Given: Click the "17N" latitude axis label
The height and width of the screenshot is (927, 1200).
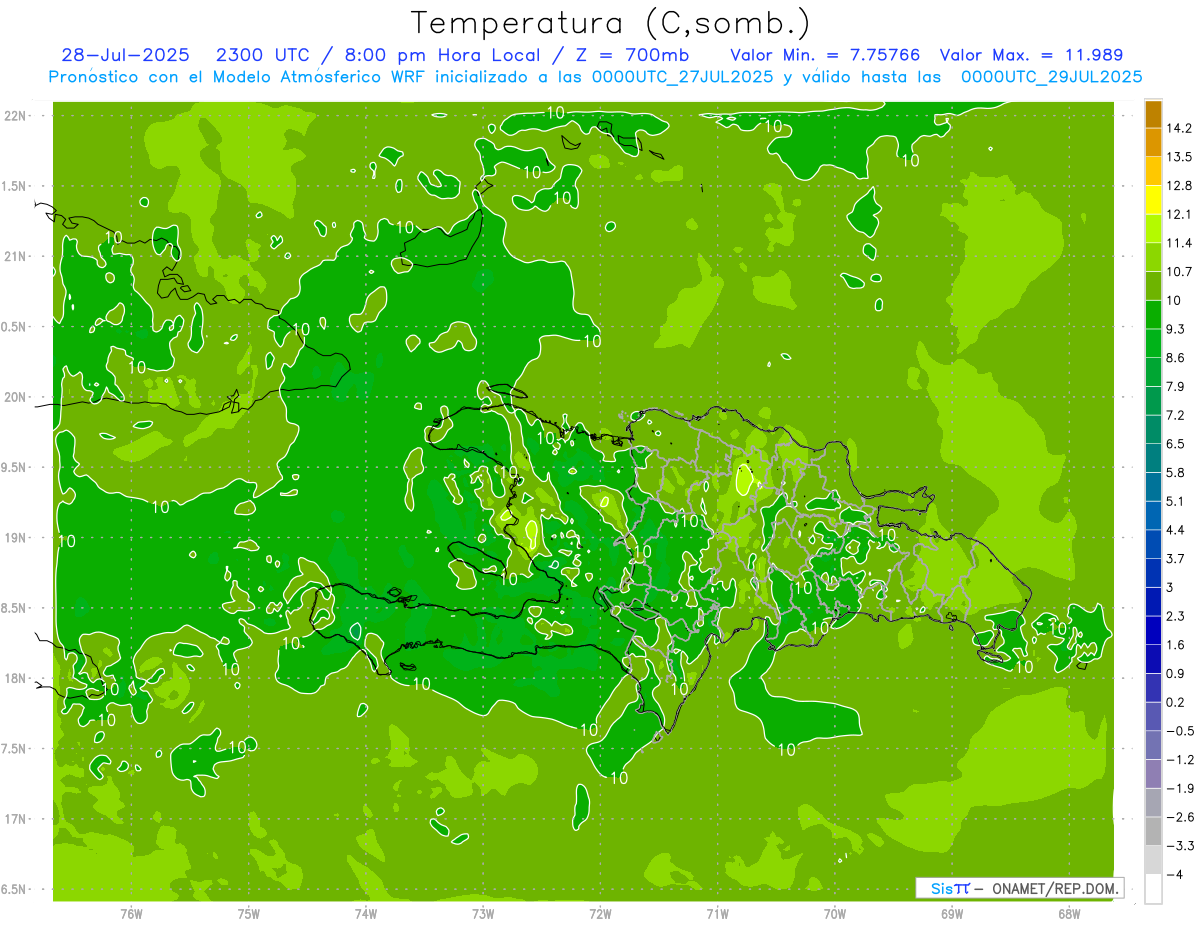Looking at the screenshot, I should [15, 820].
